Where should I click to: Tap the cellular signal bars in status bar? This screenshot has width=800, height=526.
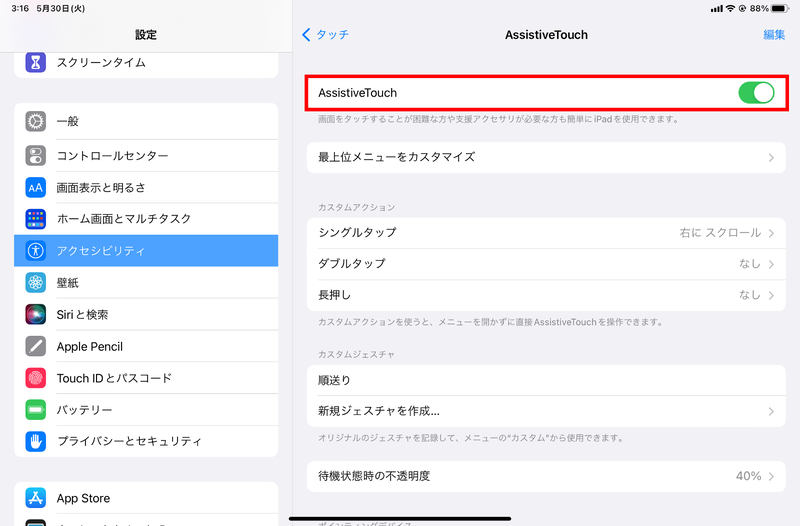point(717,9)
